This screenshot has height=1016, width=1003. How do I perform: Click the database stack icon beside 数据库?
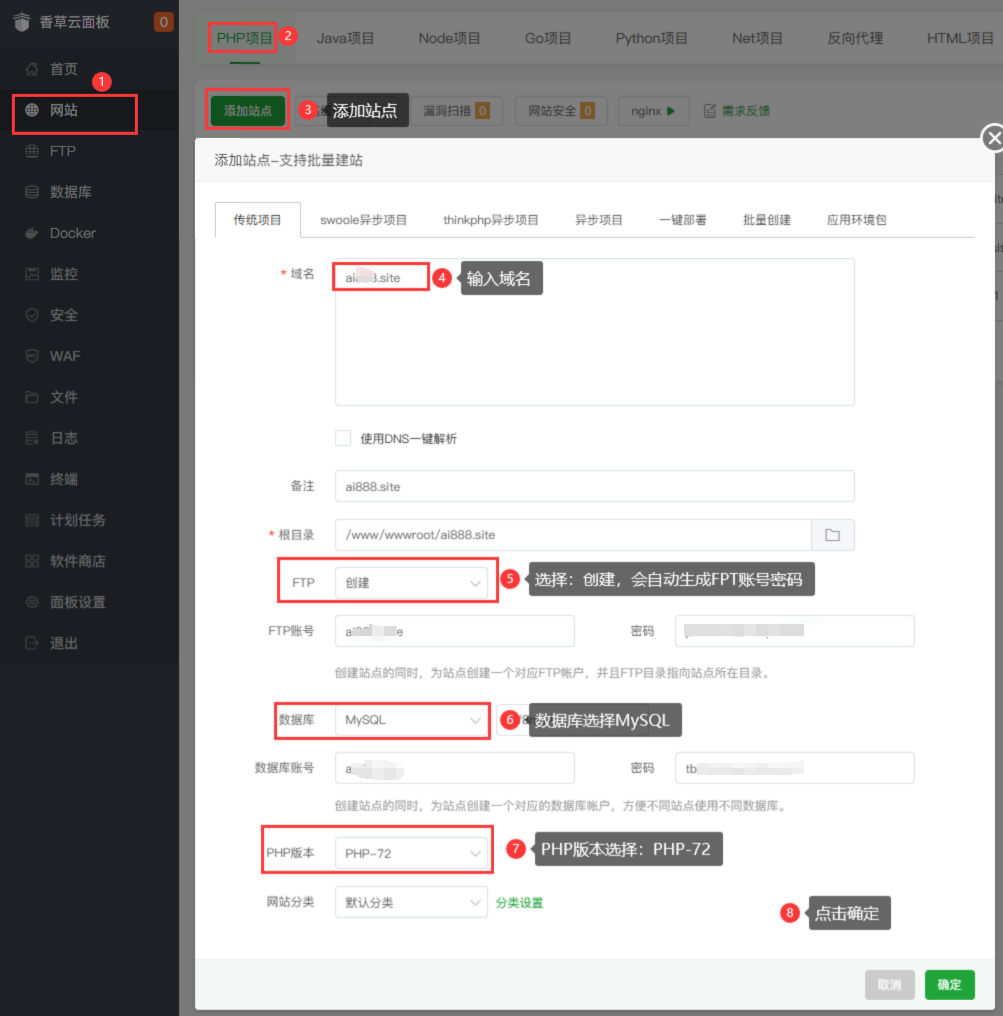tap(32, 192)
